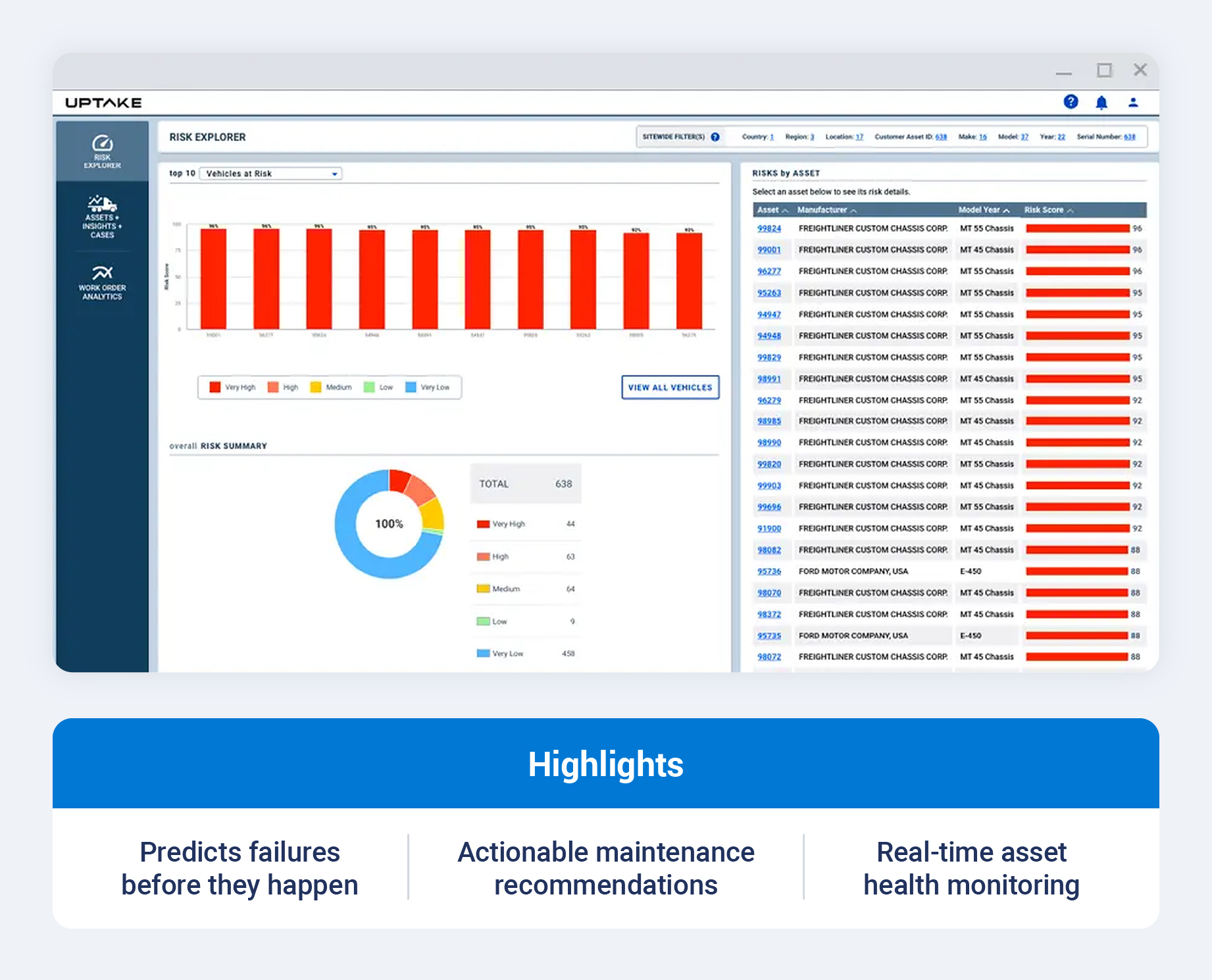This screenshot has width=1212, height=980.
Task: Open the Year filter value 22
Action: 1061,137
